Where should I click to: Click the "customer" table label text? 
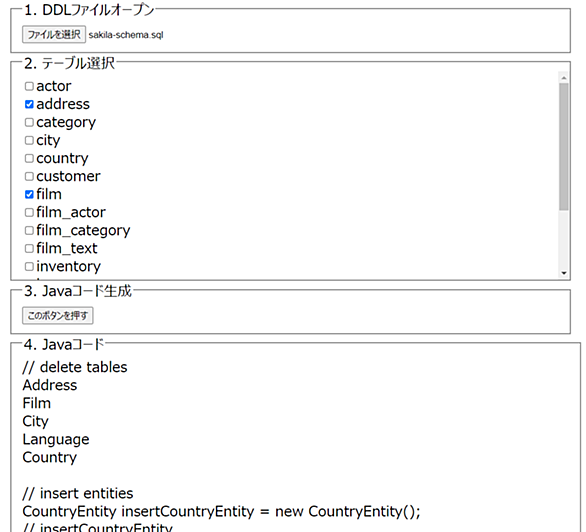pos(68,176)
